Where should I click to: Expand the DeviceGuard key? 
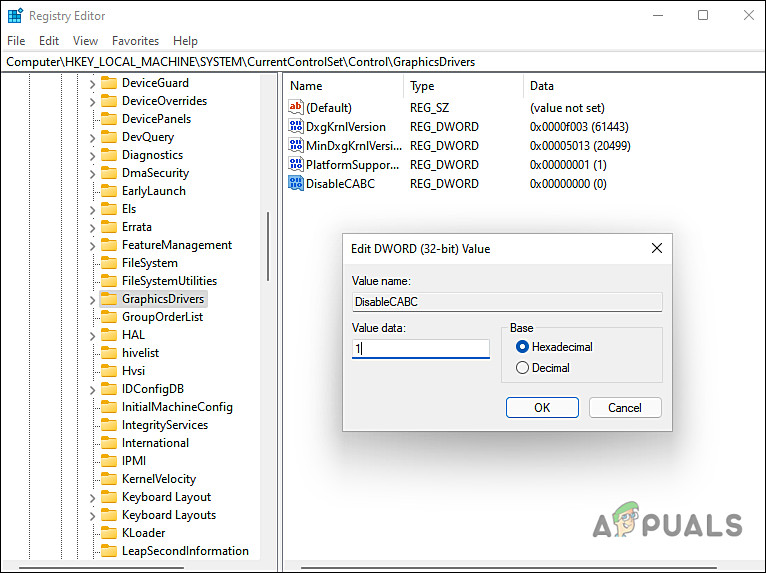tap(92, 84)
